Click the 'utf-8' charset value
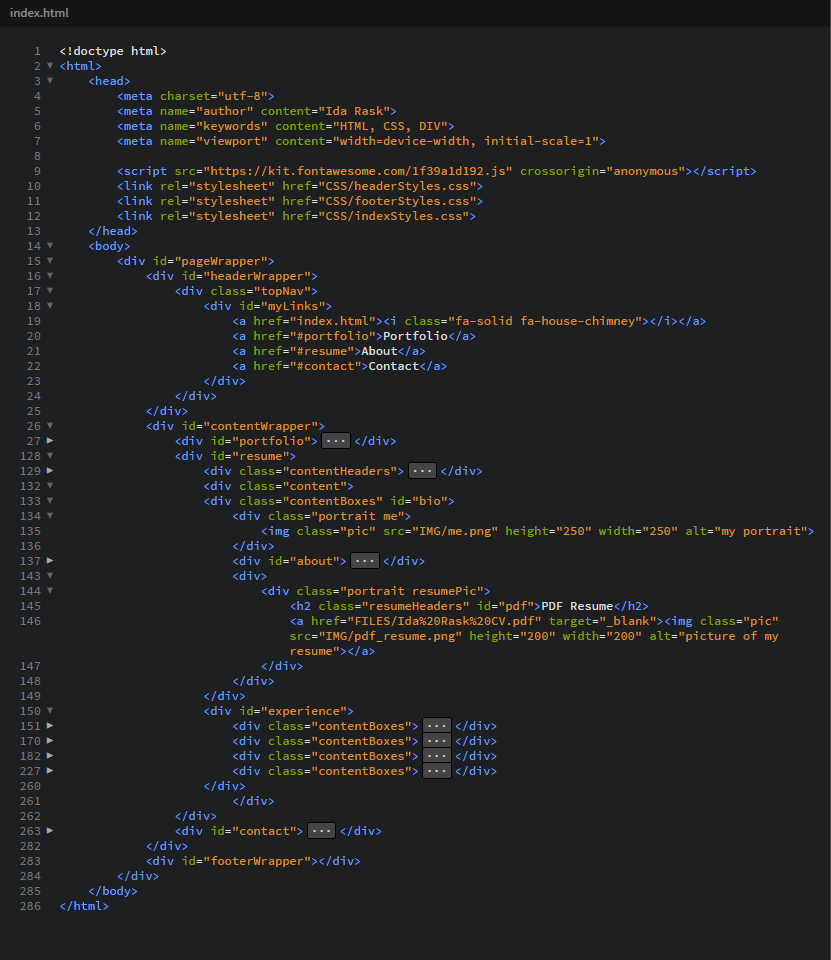Viewport: 831px width, 960px height. tap(243, 96)
